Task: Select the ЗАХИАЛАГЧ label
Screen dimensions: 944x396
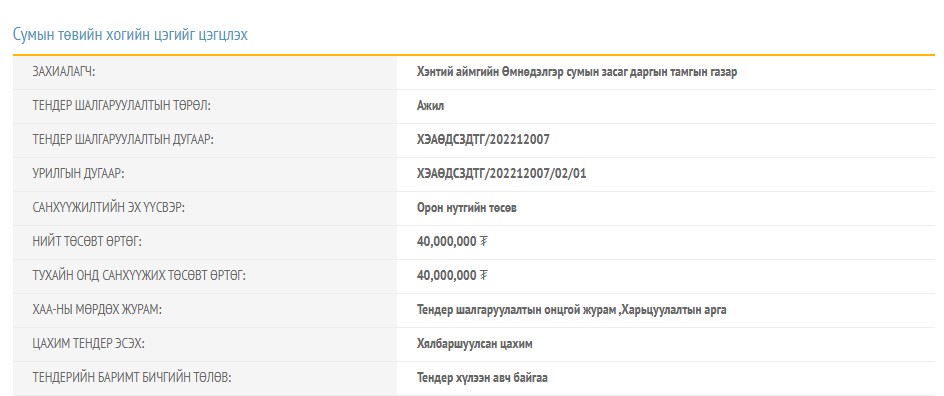Action: point(64,72)
